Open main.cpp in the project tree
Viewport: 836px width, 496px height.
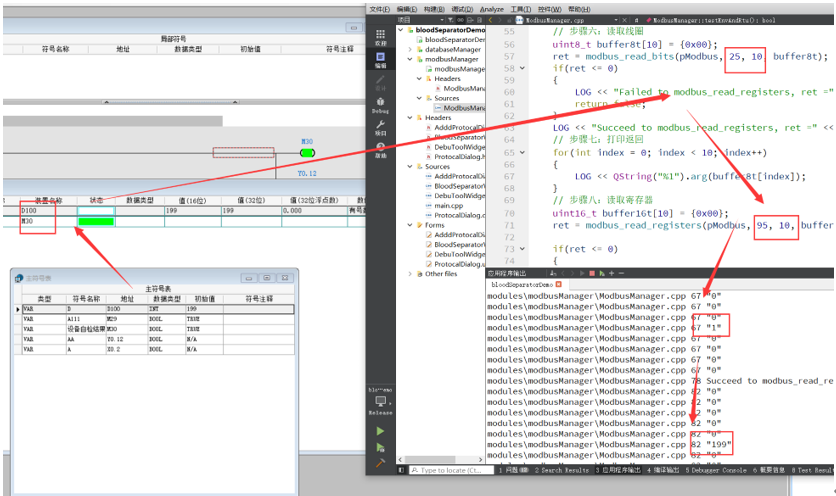point(450,205)
